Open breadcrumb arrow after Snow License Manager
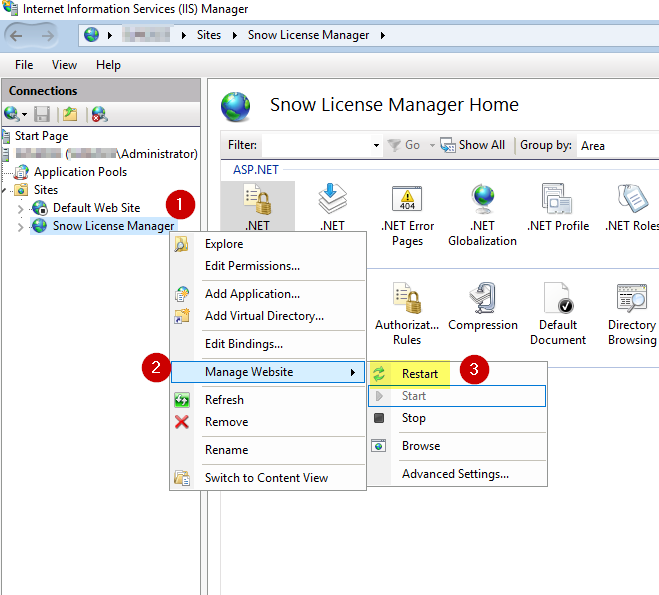Image resolution: width=659 pixels, height=595 pixels. (382, 35)
